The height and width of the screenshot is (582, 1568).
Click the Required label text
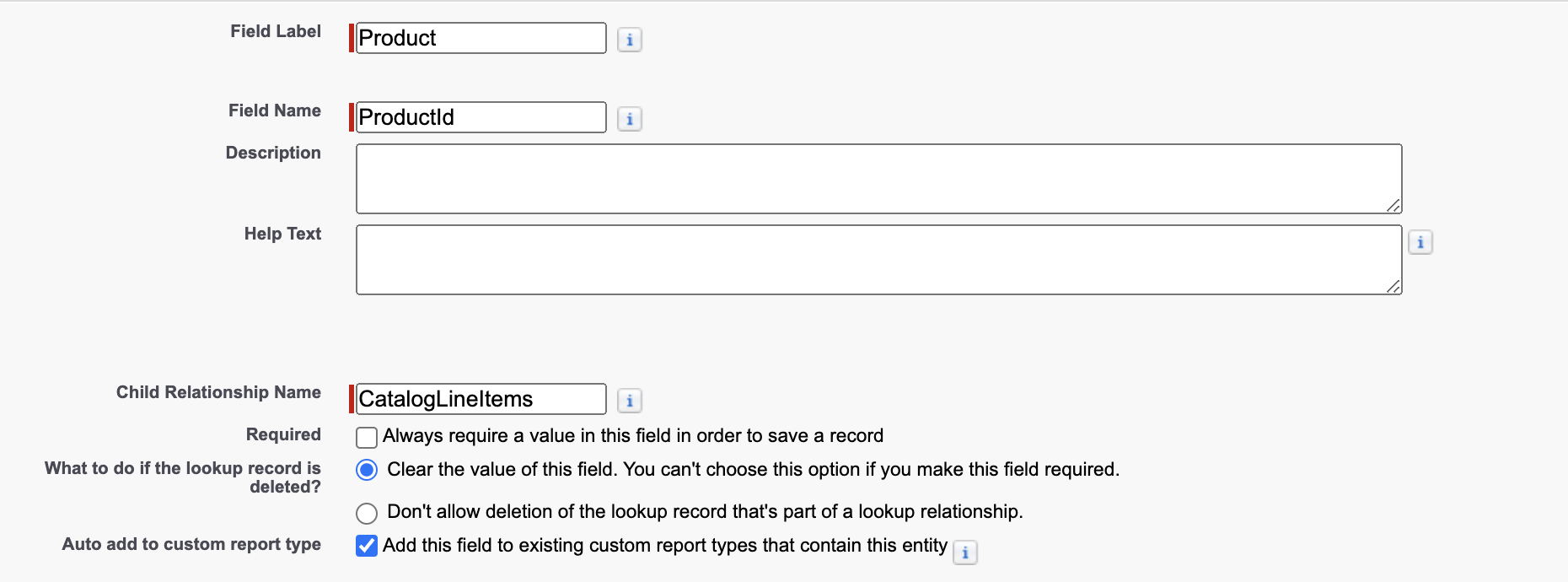coord(282,434)
